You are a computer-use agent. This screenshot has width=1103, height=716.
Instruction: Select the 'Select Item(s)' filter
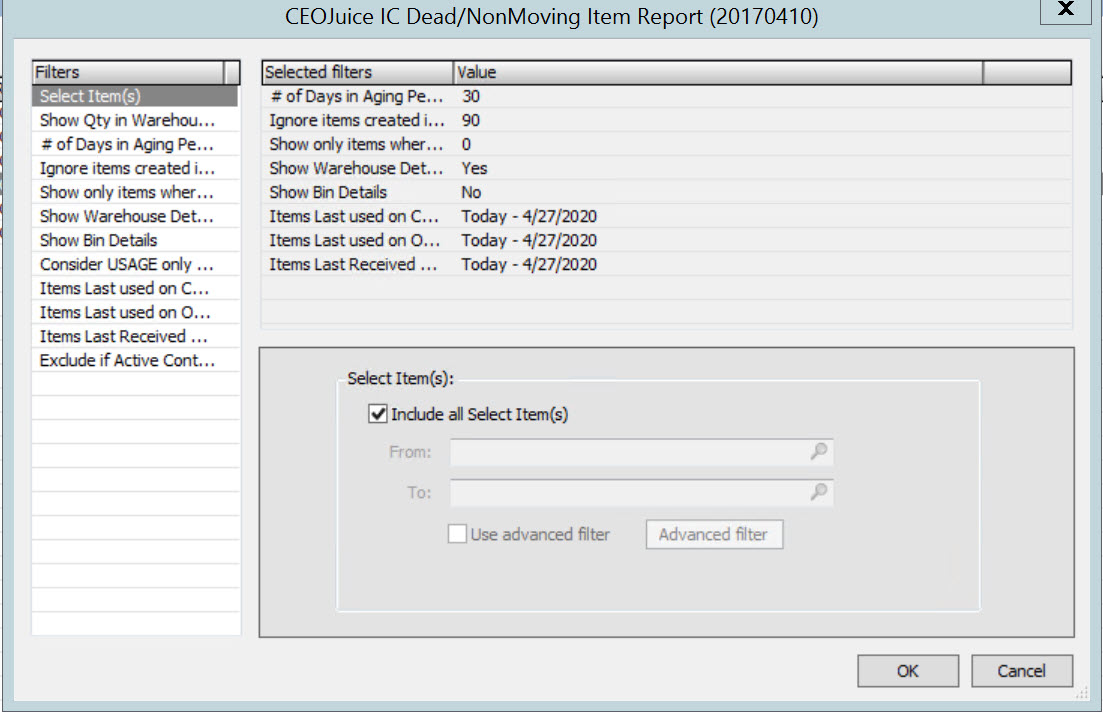pyautogui.click(x=135, y=96)
